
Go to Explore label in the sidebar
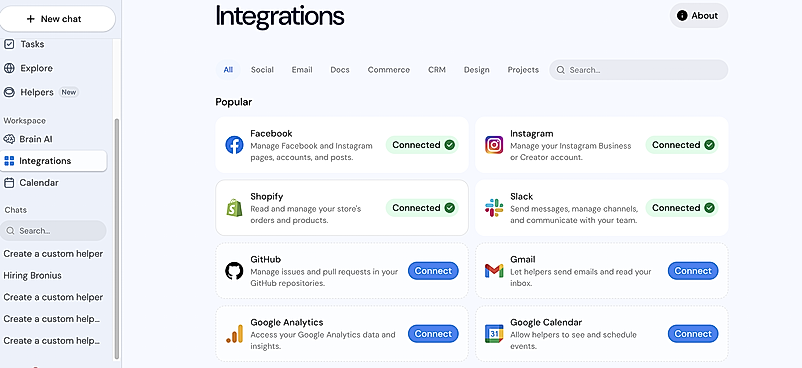36,68
